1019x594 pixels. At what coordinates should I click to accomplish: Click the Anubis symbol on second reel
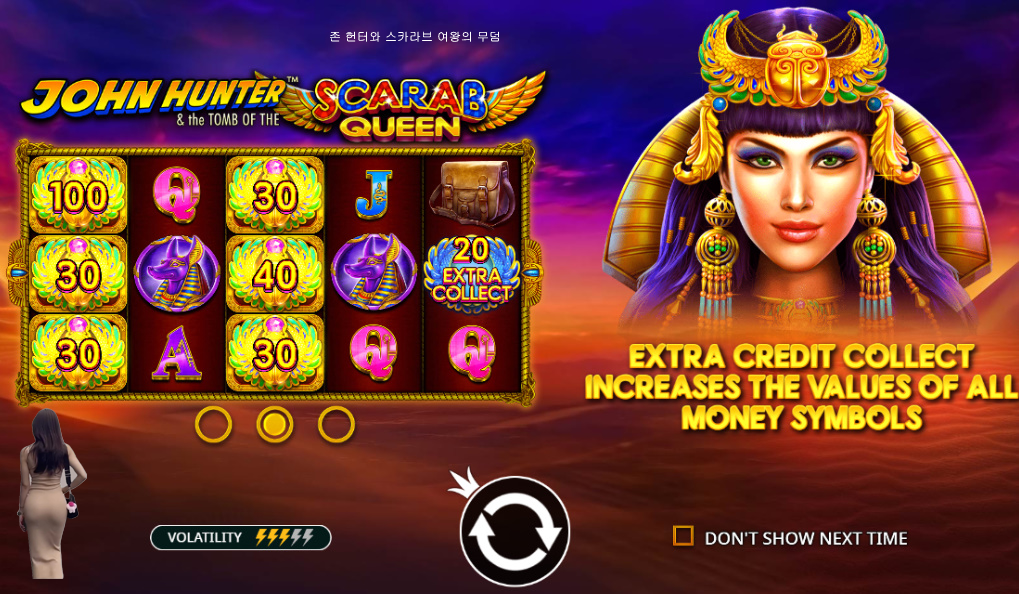(x=177, y=274)
